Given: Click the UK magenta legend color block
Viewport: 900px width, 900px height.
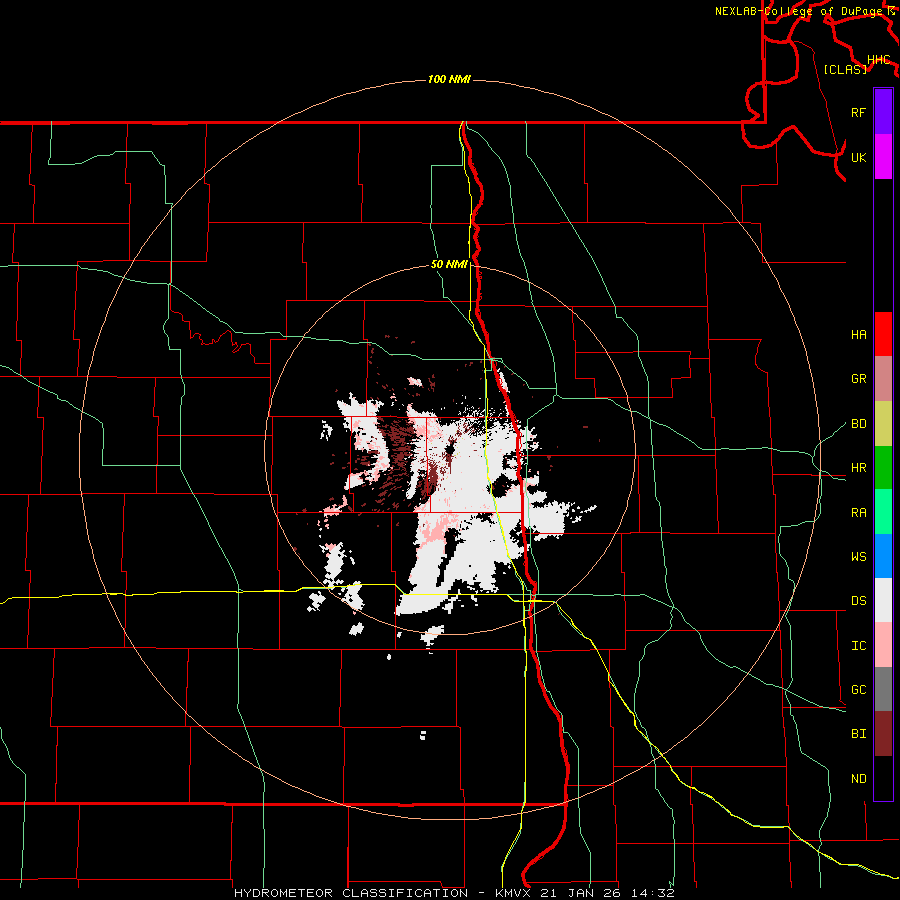Looking at the screenshot, I should coord(883,157).
